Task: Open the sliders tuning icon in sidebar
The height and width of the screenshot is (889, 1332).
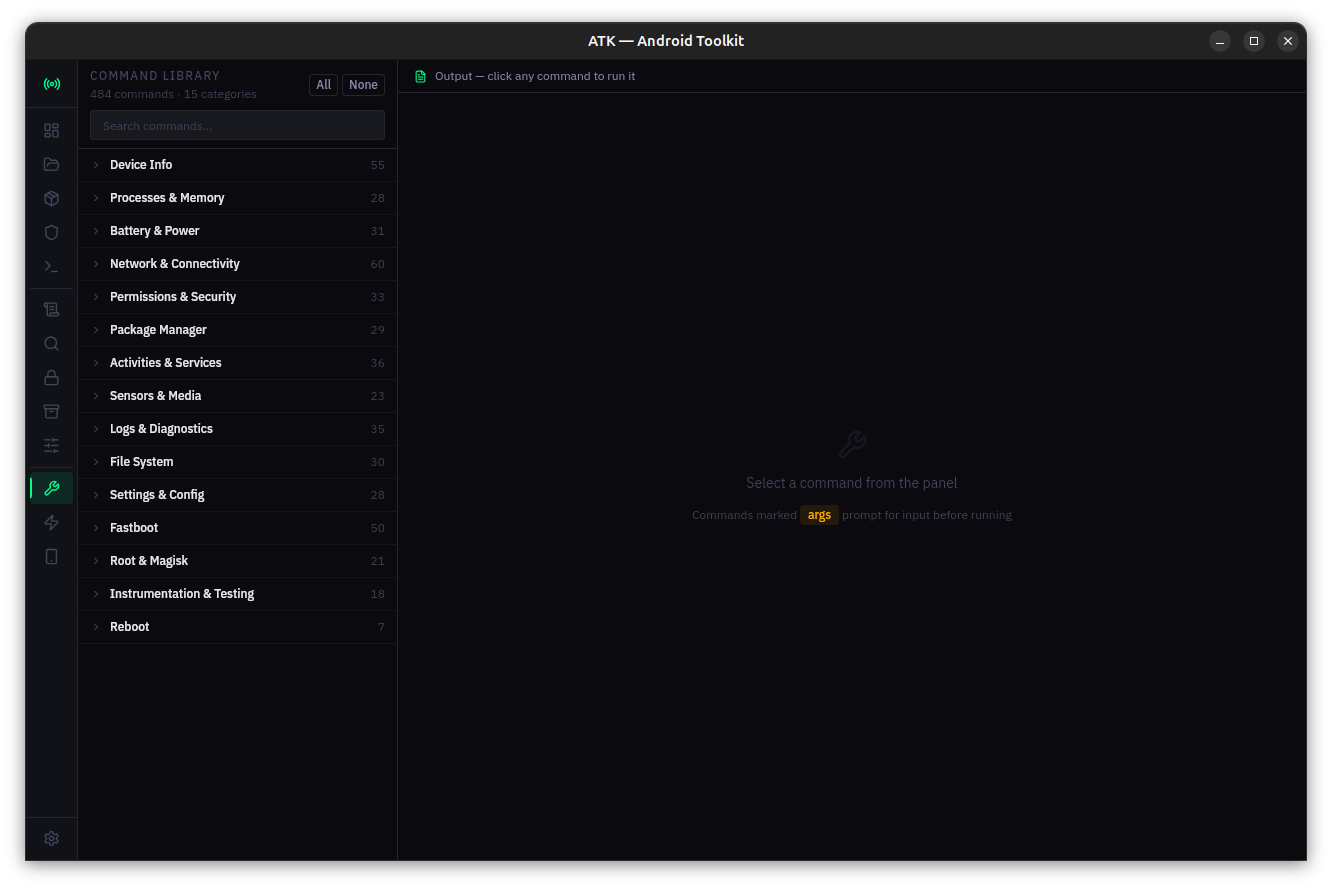Action: 52,446
